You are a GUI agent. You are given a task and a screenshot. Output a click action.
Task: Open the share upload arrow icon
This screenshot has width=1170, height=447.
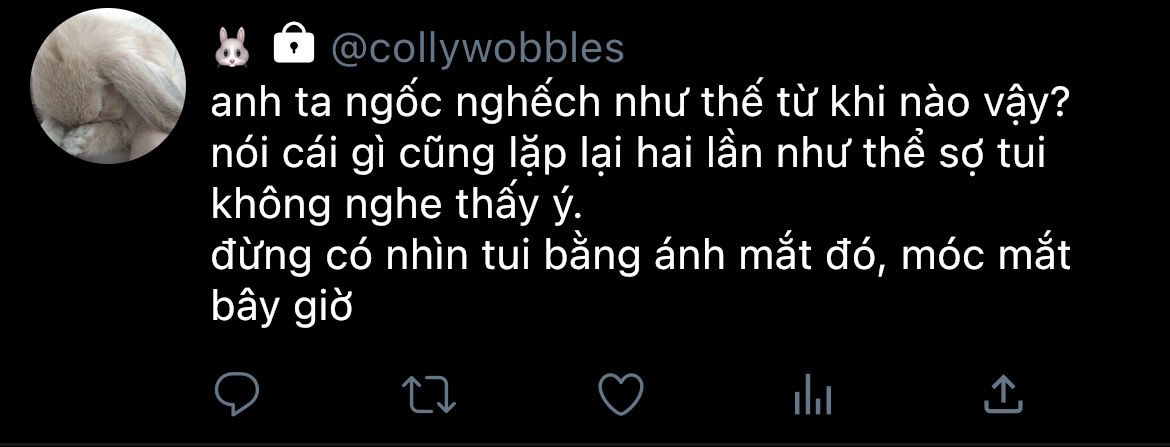tap(1003, 394)
